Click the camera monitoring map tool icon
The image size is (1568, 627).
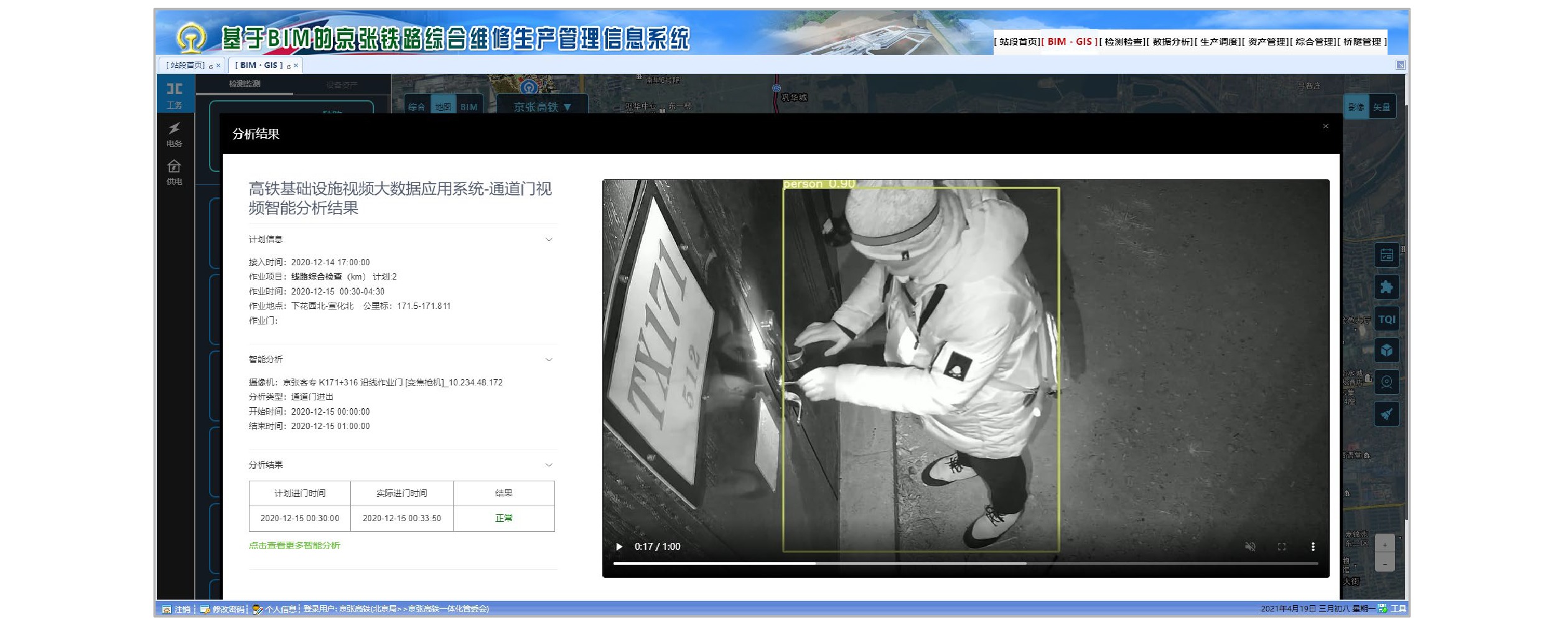click(x=1386, y=382)
